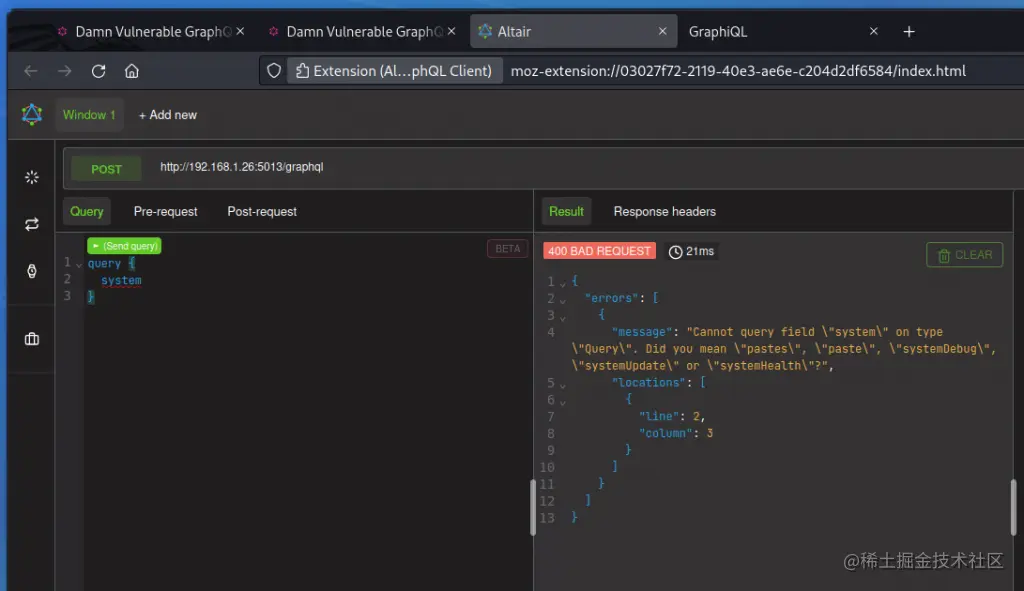Collapse query editor line 1 fold arrow
Viewport: 1024px width, 591px height.
click(x=79, y=265)
